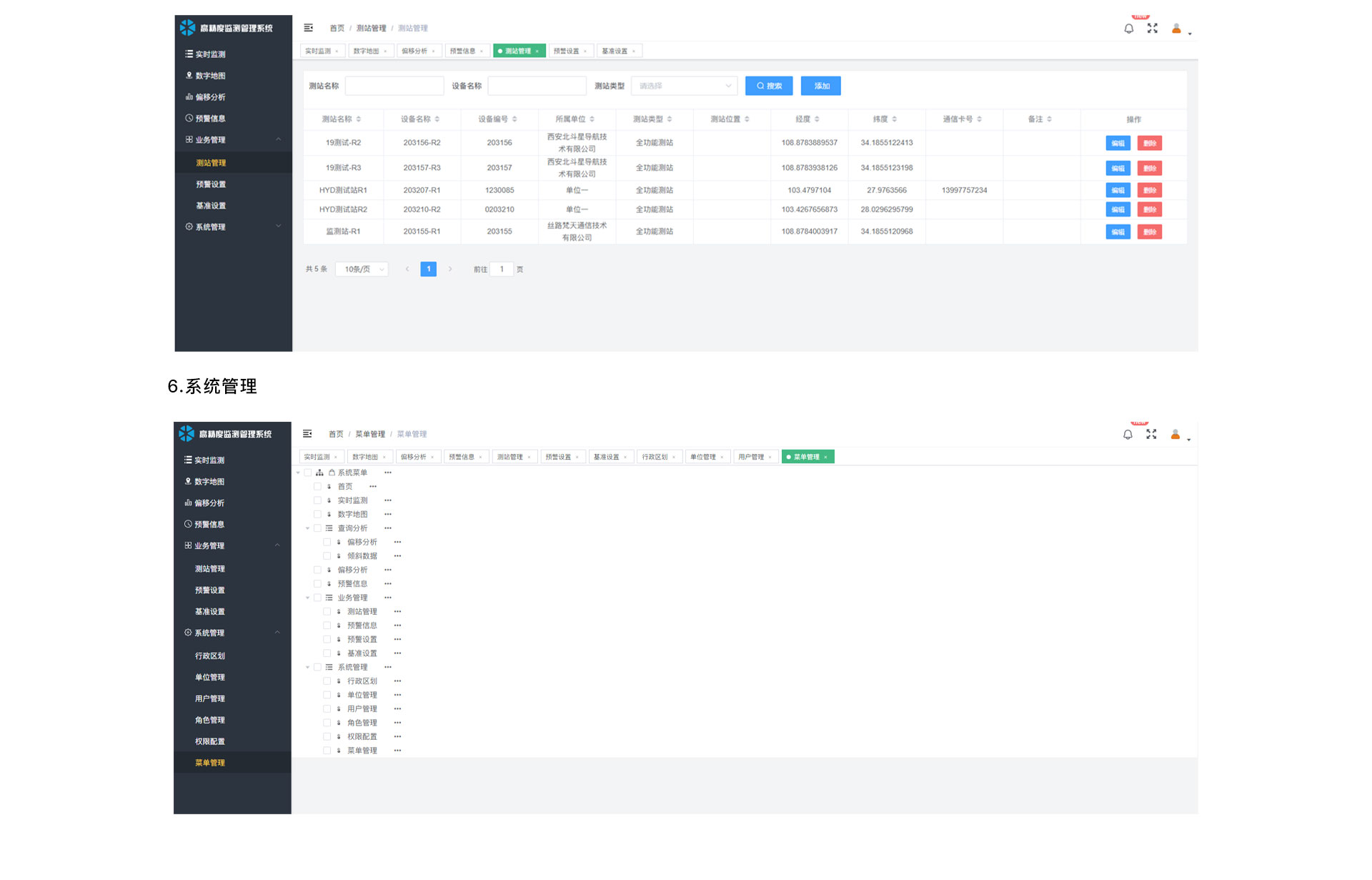Click the hierarchy icon beside 系统菜单
1372x880 pixels.
319,473
